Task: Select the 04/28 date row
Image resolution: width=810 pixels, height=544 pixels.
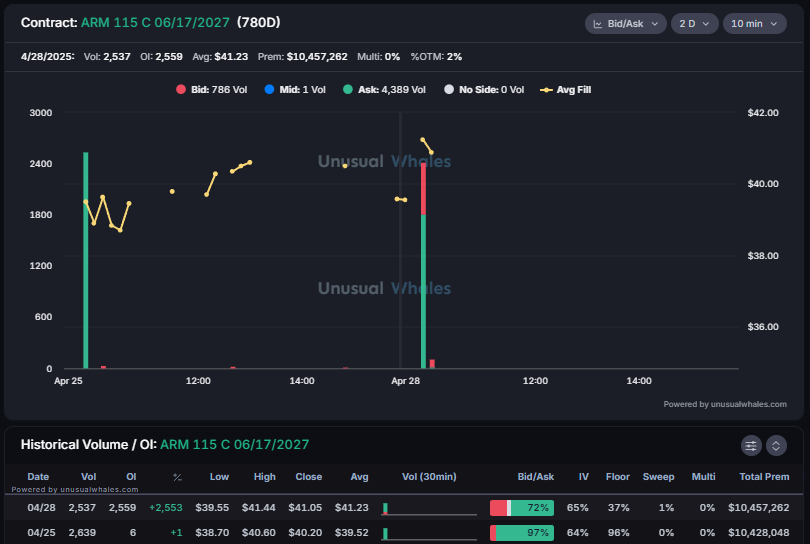Action: click(x=405, y=507)
